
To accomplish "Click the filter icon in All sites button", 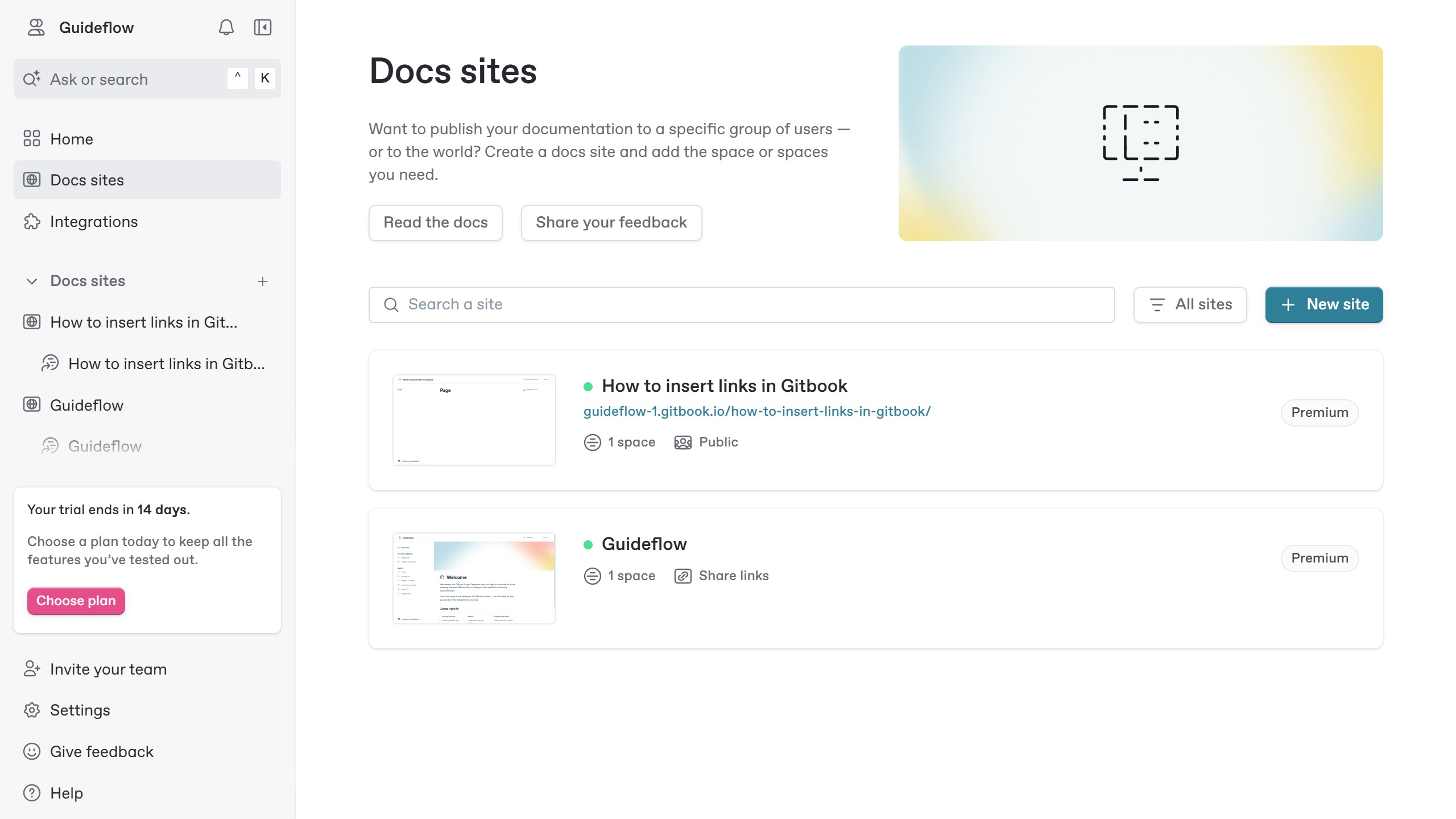I will (1157, 305).
